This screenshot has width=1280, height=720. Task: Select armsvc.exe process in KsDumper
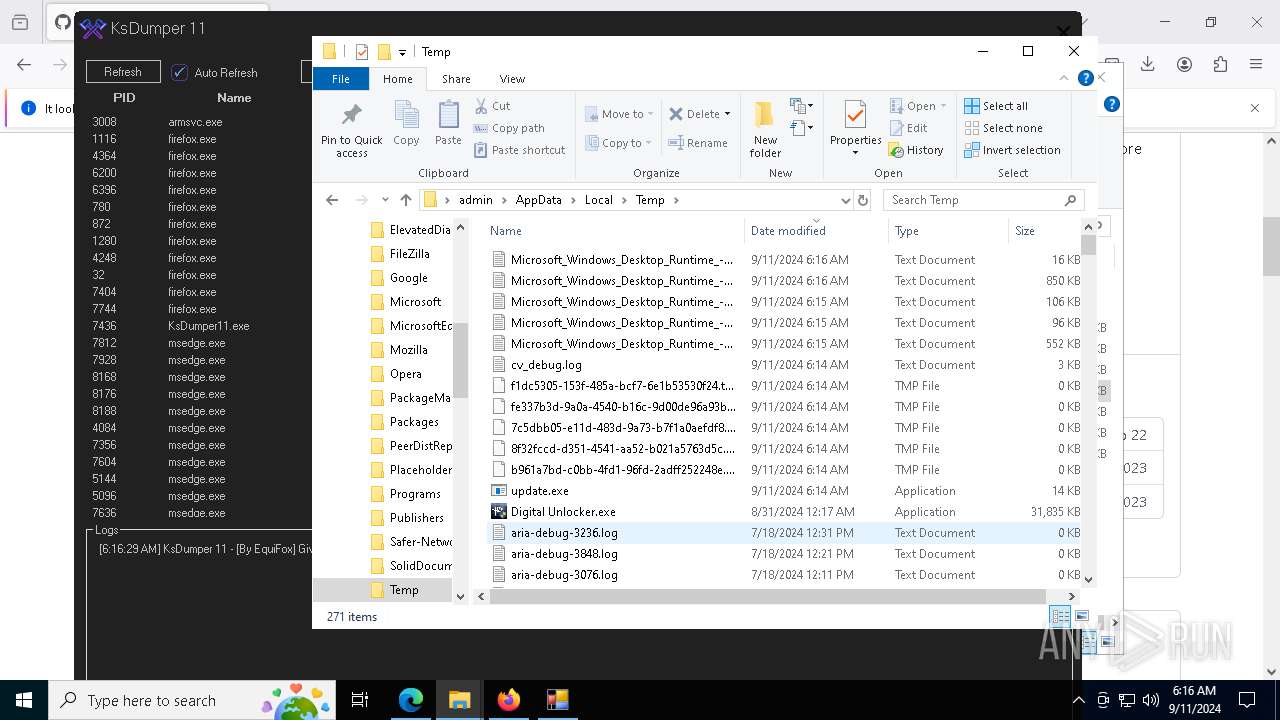tap(200, 122)
